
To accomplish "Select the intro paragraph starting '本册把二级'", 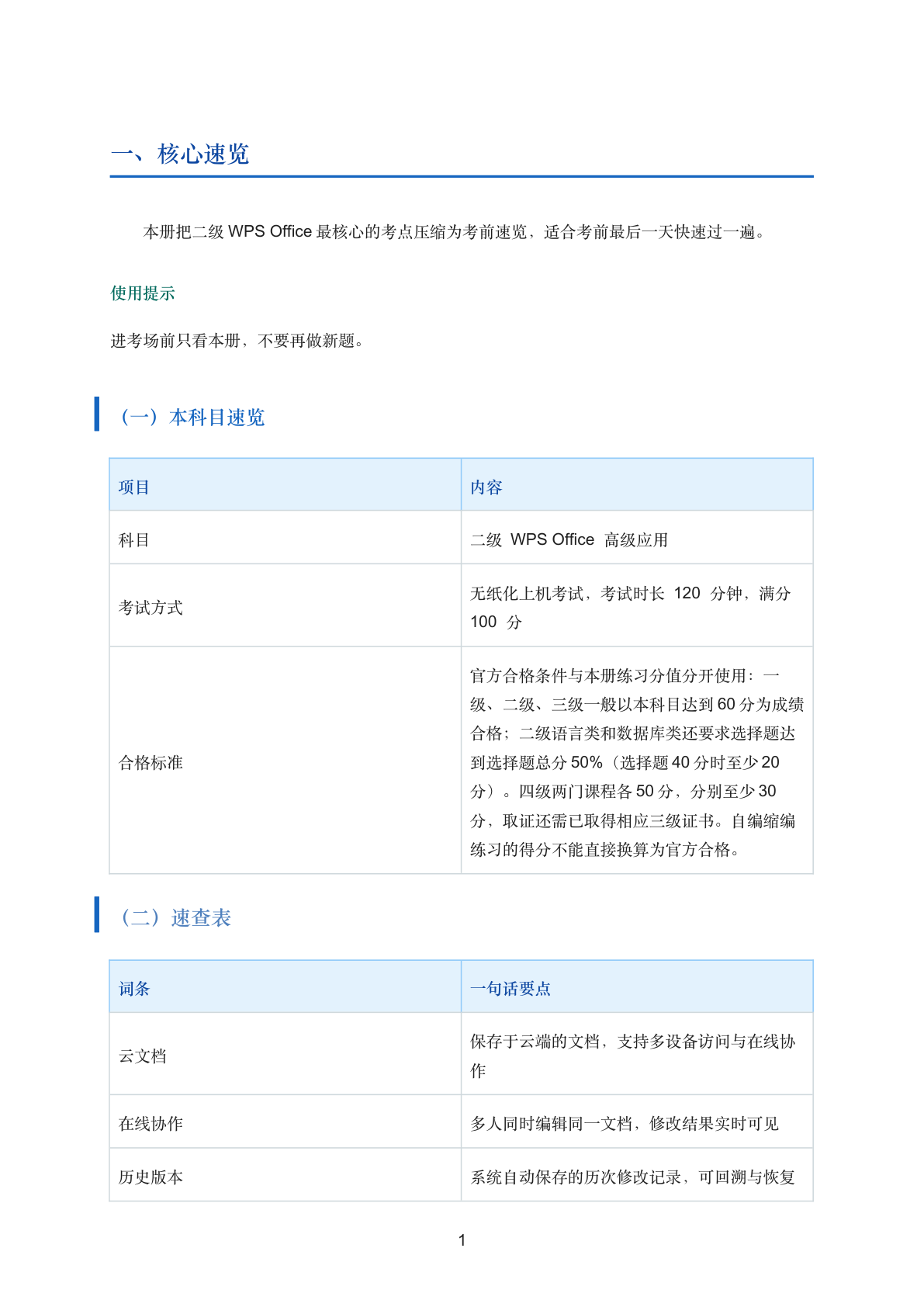I will click(456, 232).
